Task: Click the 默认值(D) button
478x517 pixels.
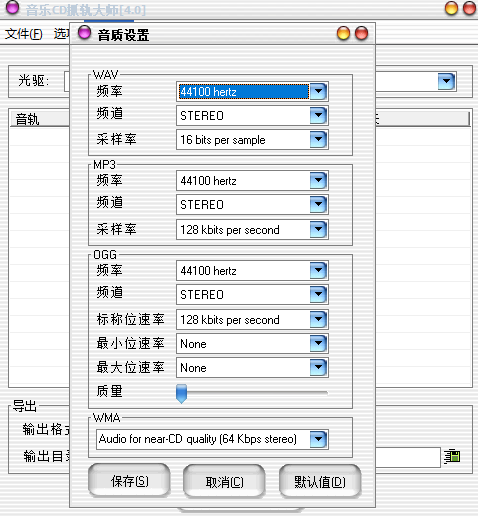Action: coord(320,482)
